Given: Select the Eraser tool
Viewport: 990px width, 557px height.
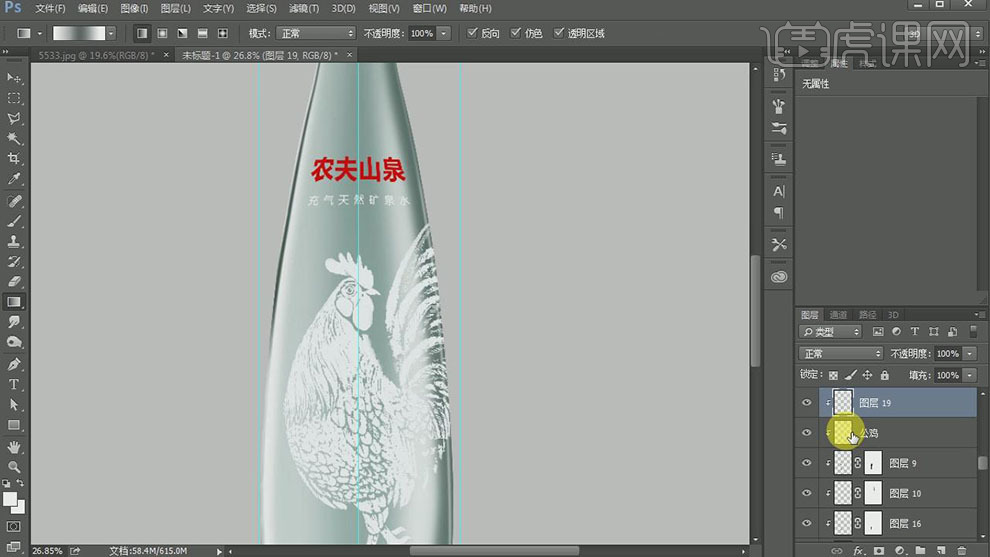Looking at the screenshot, I should pos(14,282).
